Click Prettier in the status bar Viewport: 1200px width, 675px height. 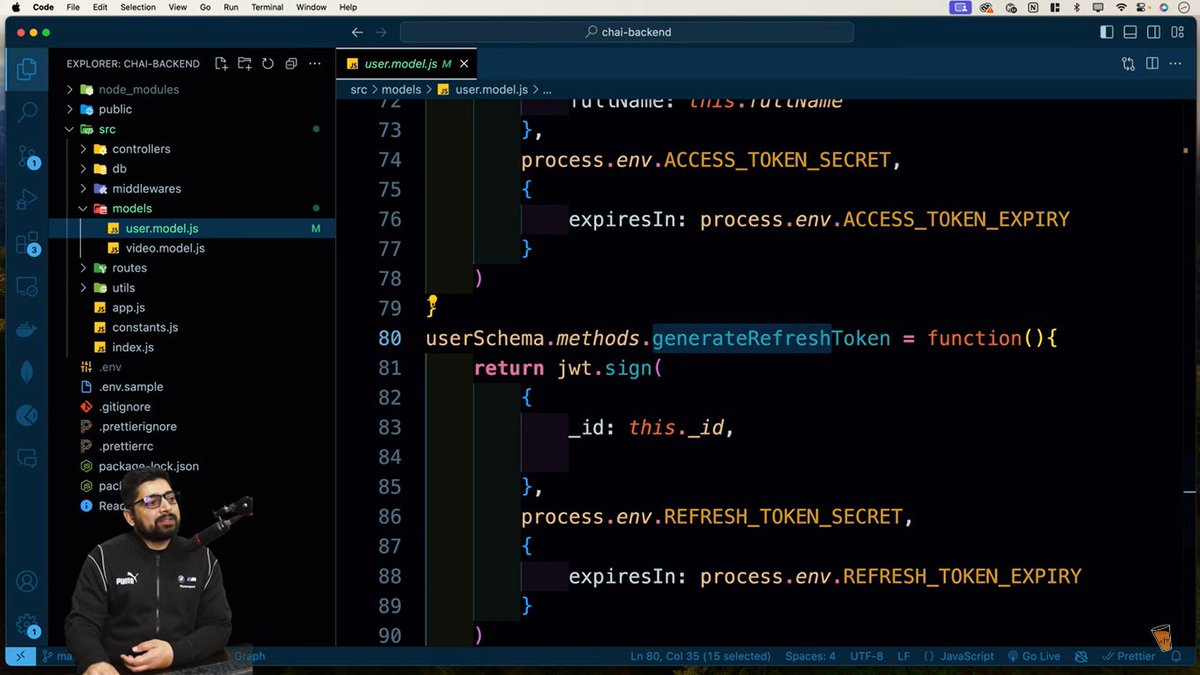pos(1128,656)
